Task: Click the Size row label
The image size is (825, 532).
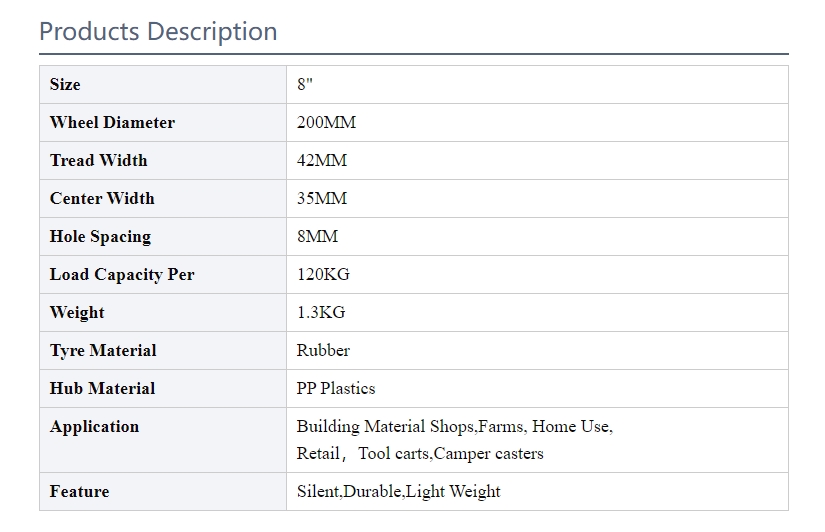Action: click(65, 85)
